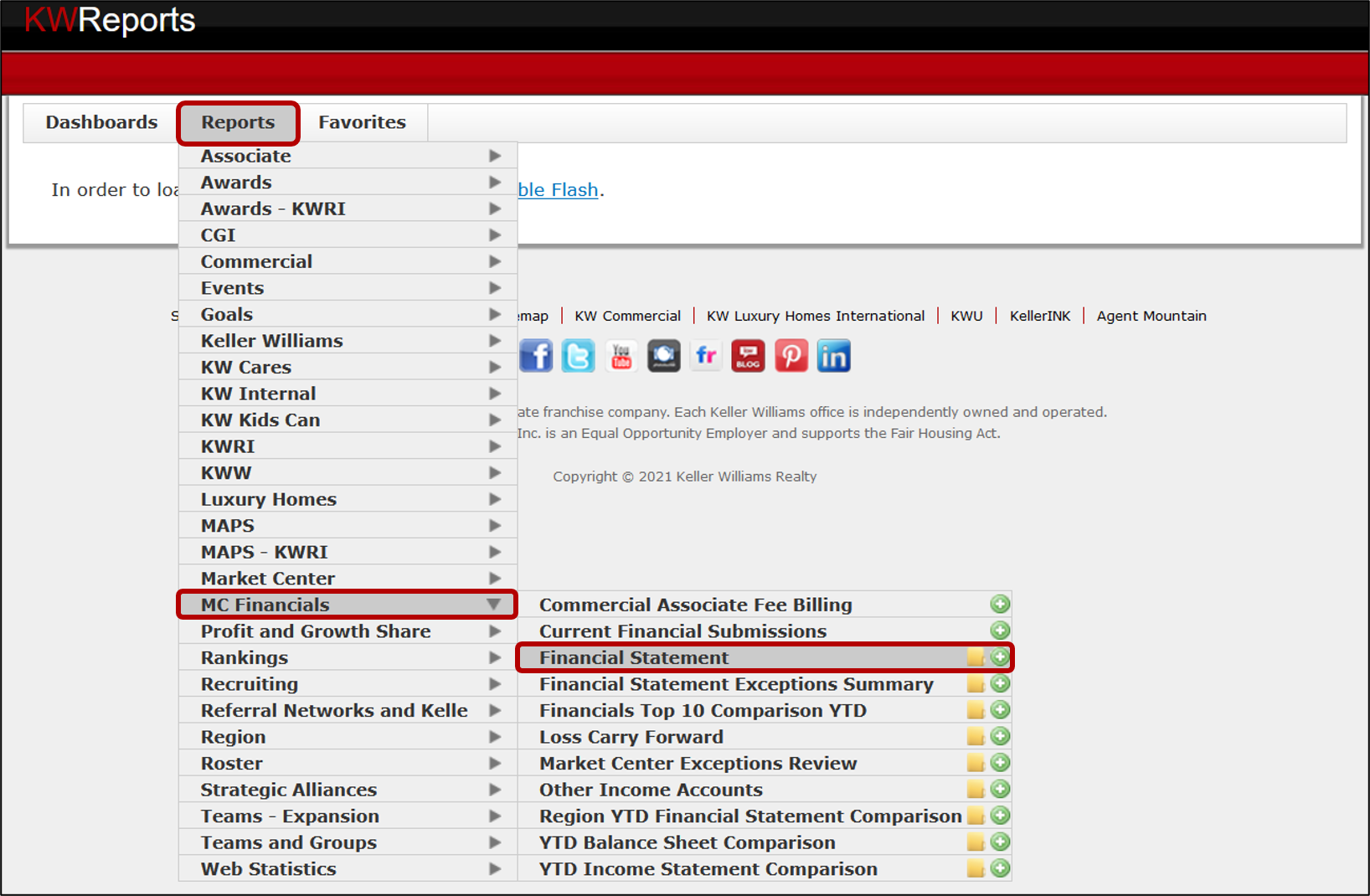Select the Profit and Growth Share menu item
This screenshot has height=896, width=1370.
(x=348, y=631)
